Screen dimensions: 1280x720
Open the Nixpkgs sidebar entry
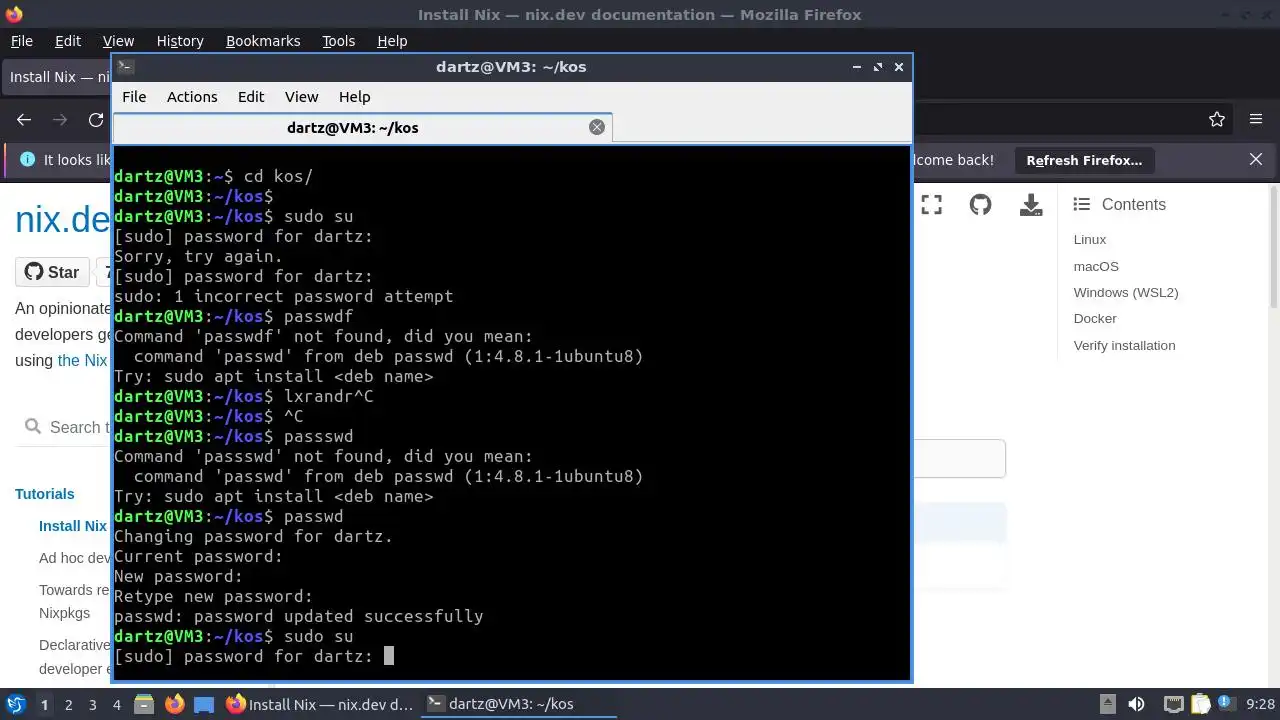point(64,613)
